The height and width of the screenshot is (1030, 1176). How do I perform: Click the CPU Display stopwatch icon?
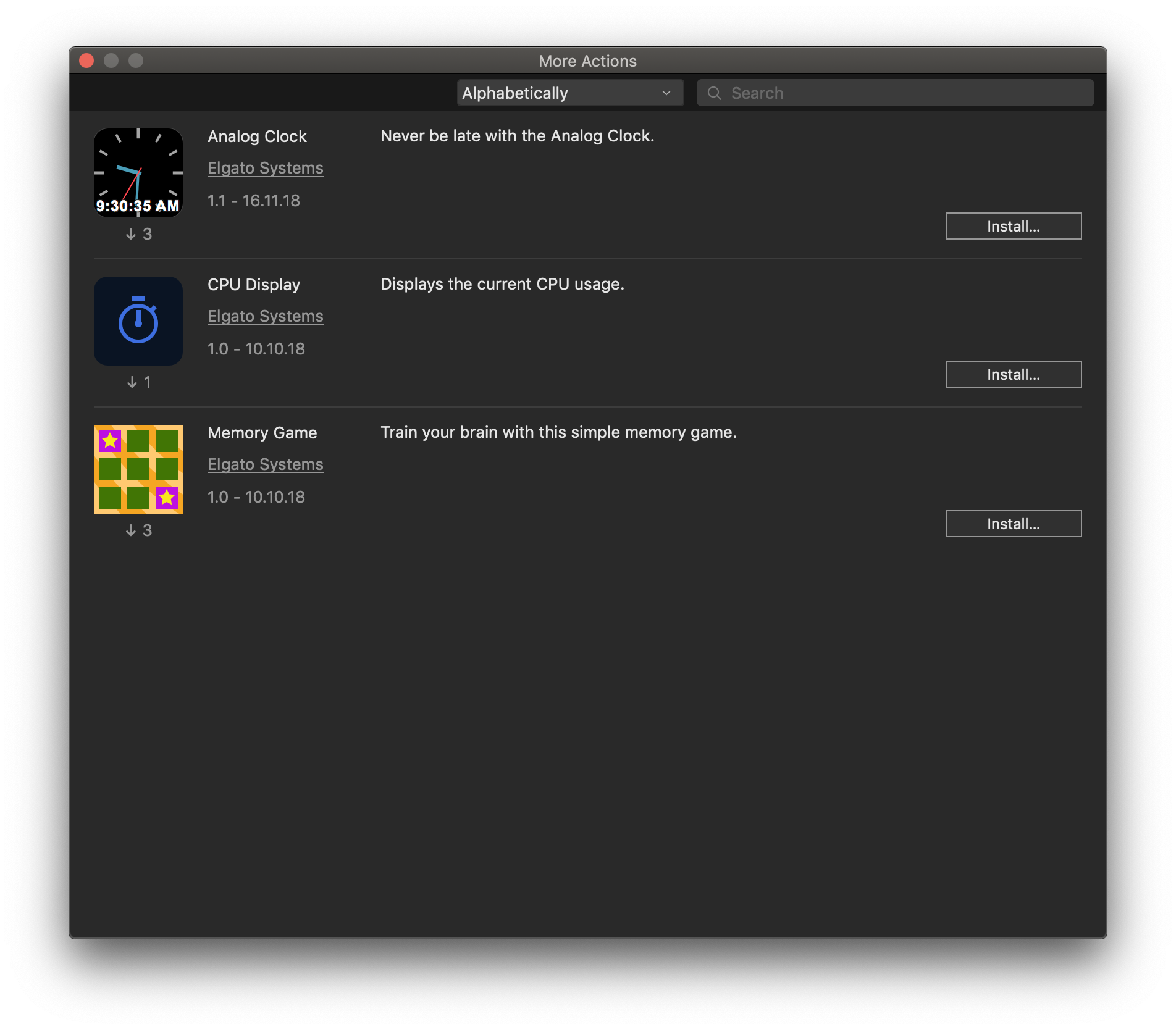pos(138,321)
